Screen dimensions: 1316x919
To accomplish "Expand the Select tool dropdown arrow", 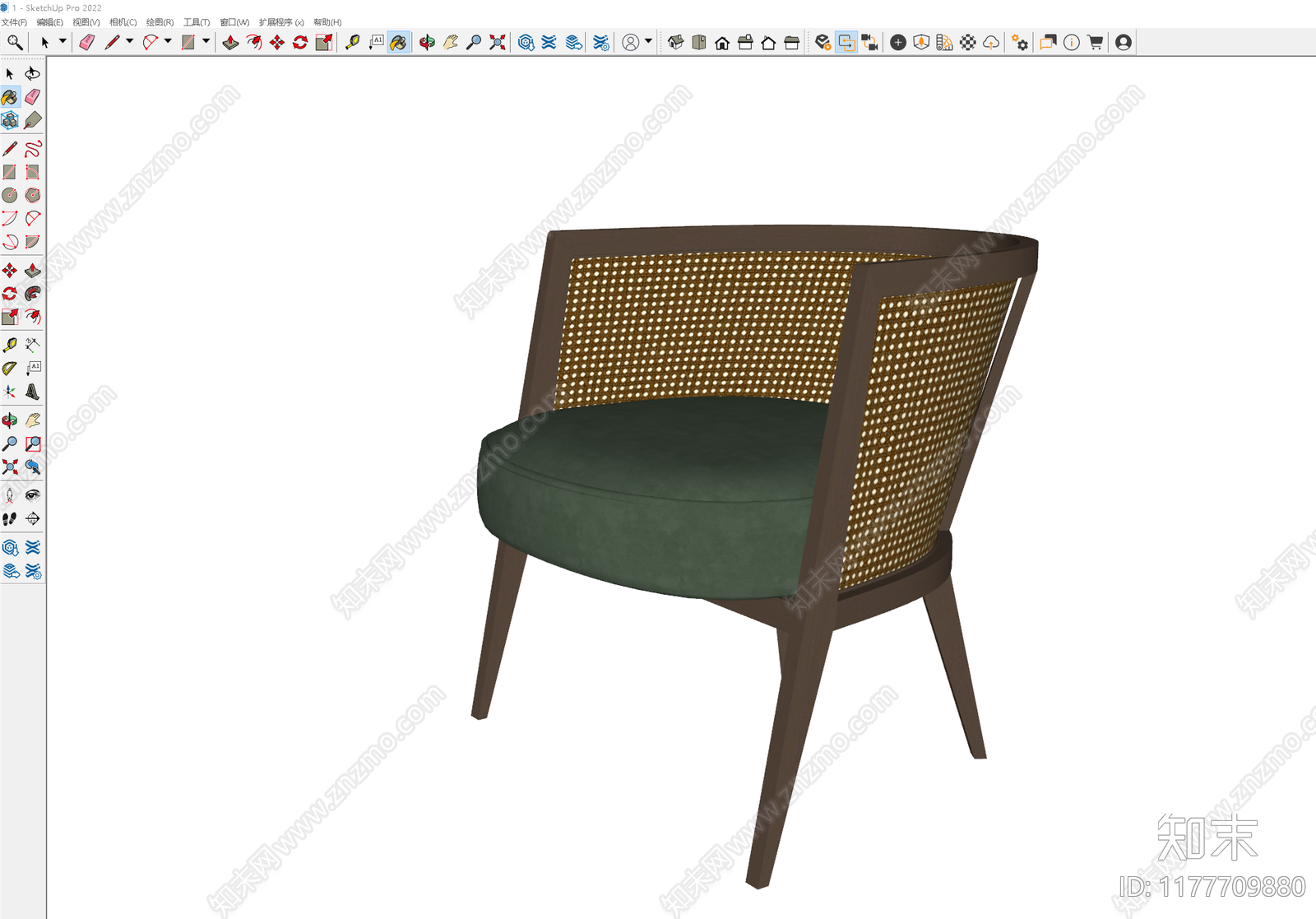I will click(63, 41).
